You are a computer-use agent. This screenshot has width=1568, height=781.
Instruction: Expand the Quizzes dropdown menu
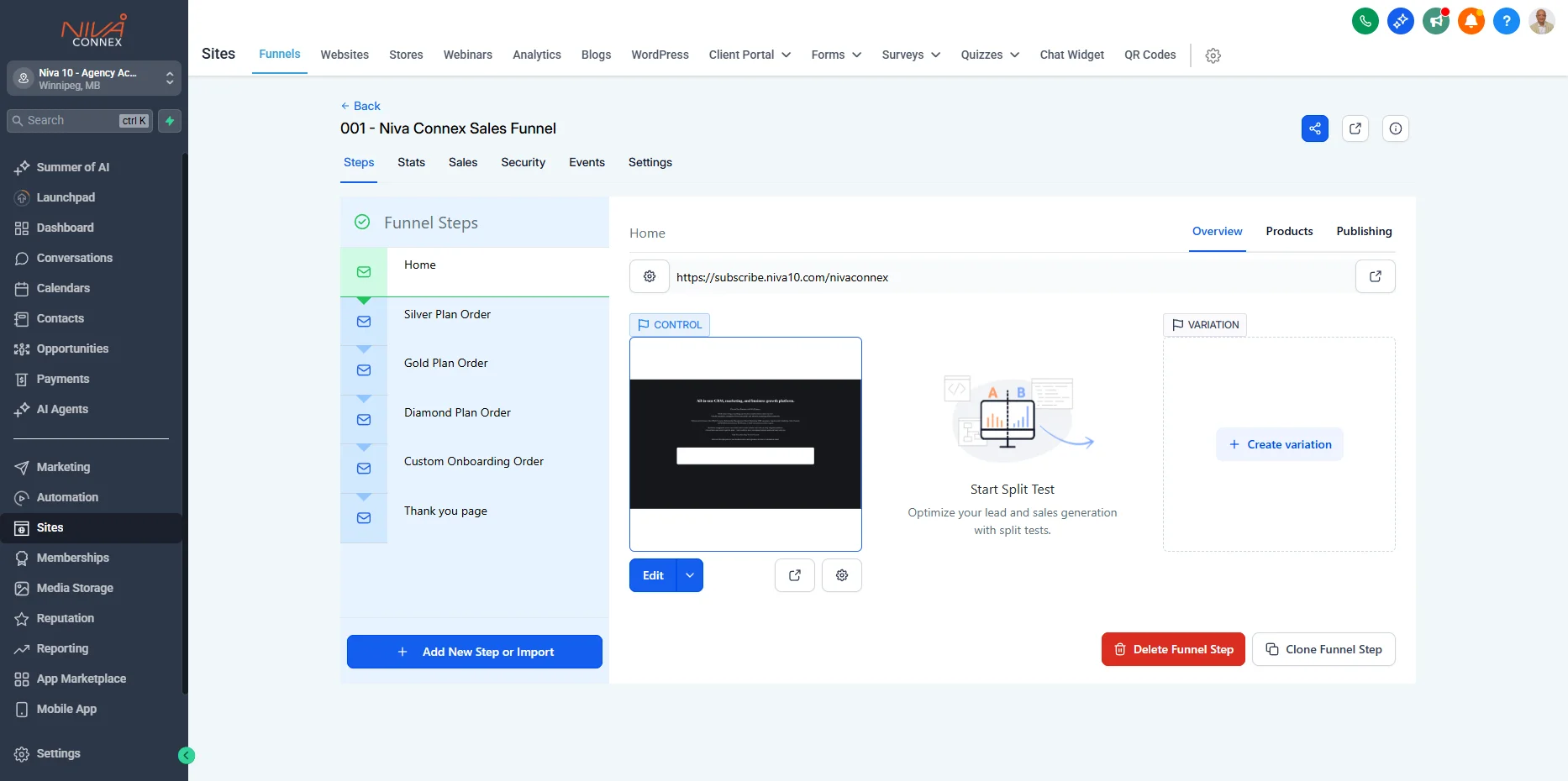[990, 55]
